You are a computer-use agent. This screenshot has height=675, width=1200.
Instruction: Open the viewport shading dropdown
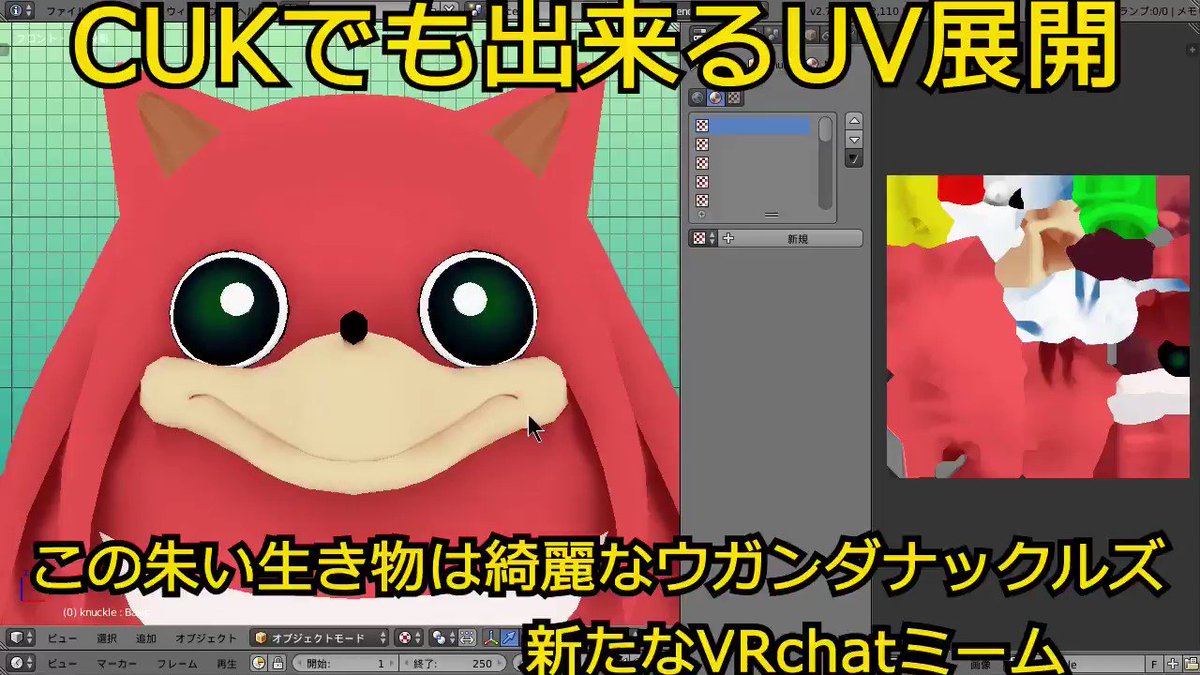410,638
